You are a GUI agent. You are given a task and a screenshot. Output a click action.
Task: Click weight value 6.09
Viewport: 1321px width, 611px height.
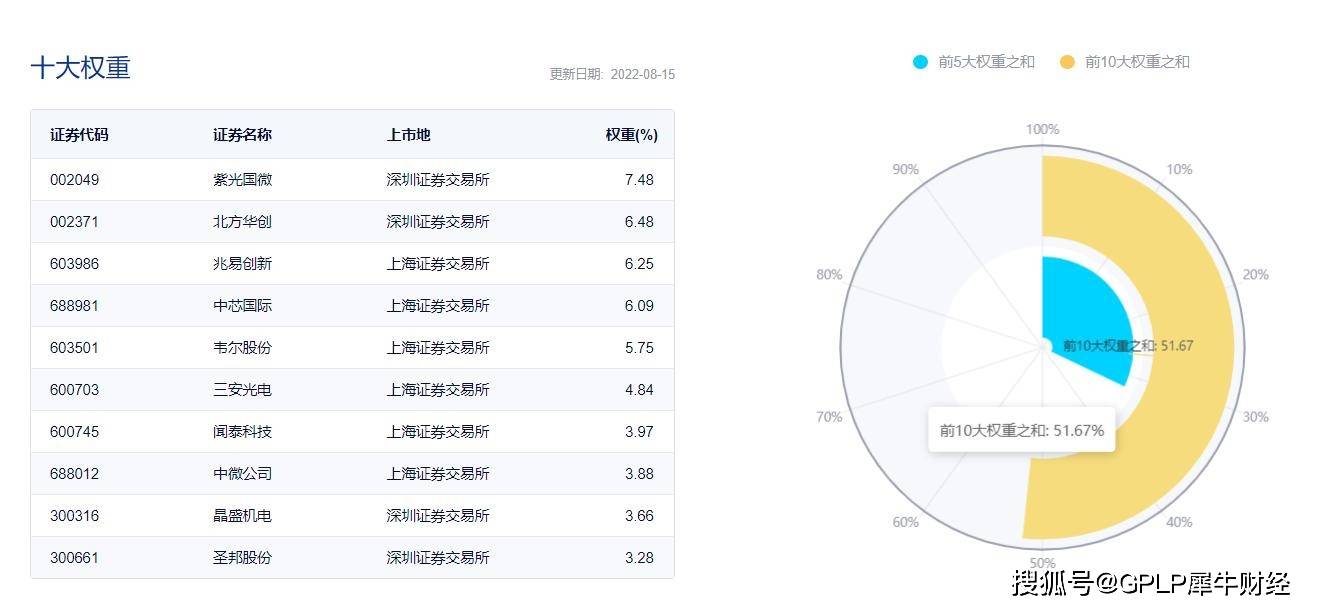pyautogui.click(x=639, y=306)
